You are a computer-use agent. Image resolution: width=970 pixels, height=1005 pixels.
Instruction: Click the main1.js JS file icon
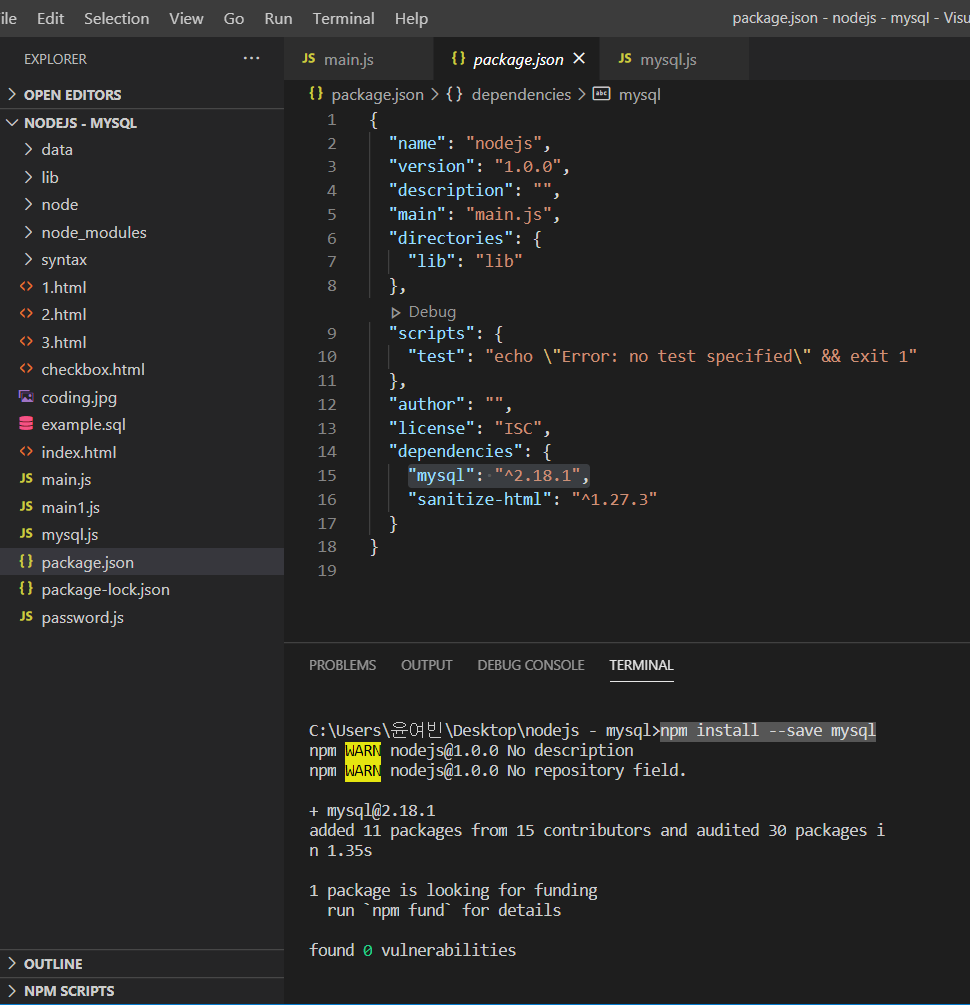26,506
